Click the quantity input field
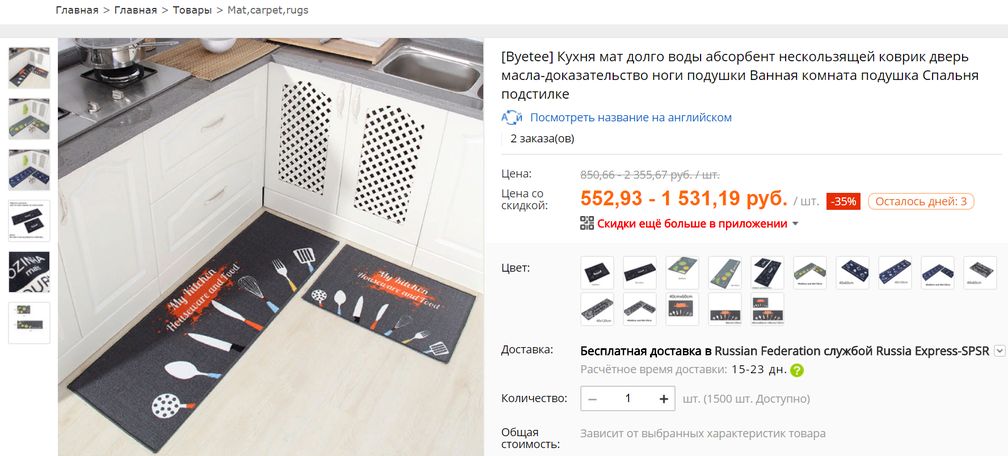 pos(628,399)
